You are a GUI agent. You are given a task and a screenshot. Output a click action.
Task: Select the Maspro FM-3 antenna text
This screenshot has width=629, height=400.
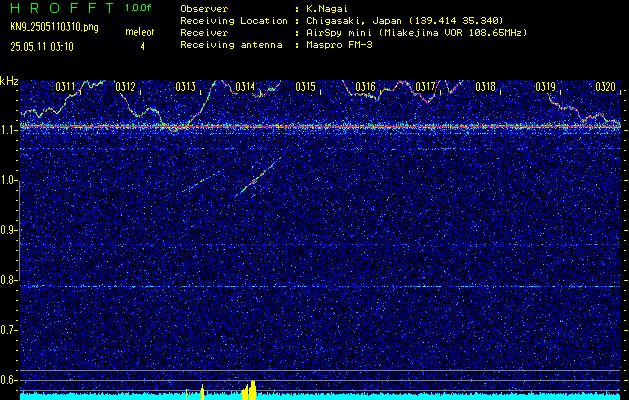(337, 45)
